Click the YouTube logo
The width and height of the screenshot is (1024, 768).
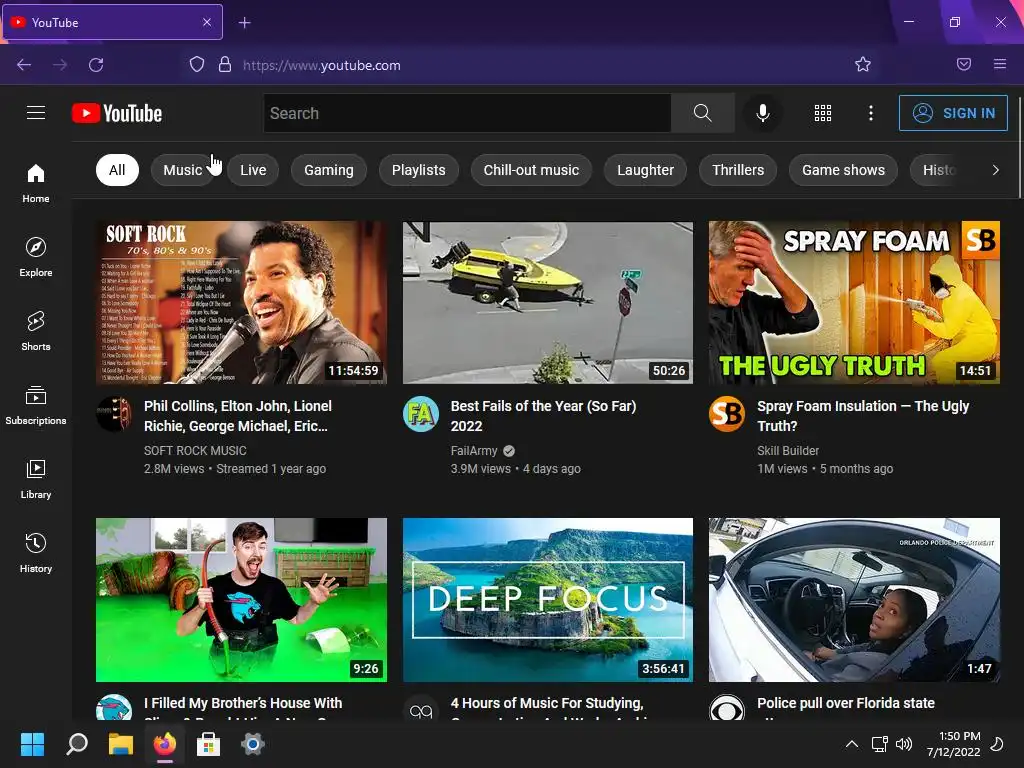117,113
